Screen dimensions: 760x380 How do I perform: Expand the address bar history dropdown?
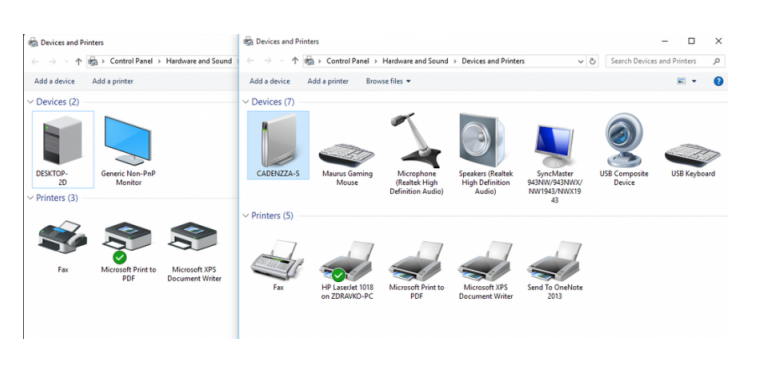click(x=581, y=62)
